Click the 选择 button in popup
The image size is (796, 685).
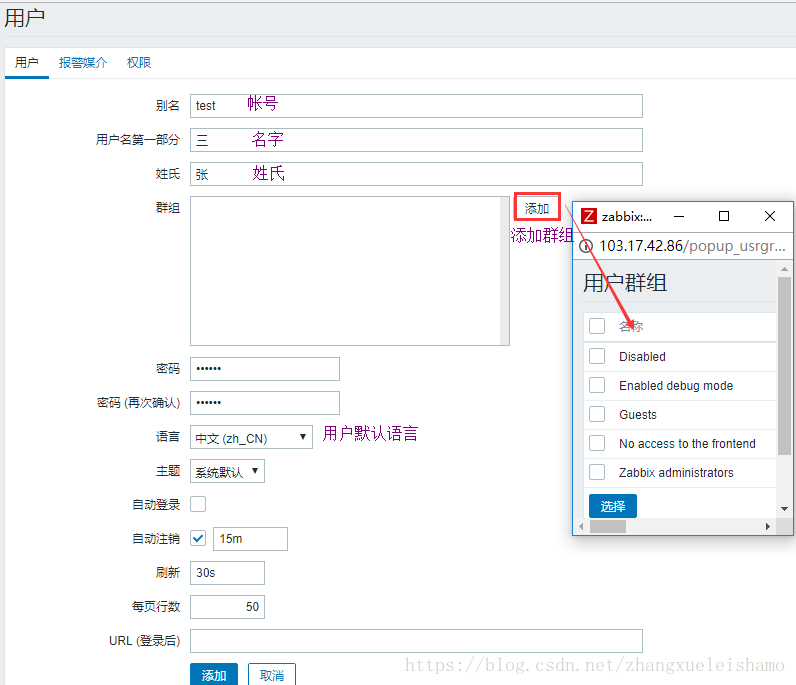pyautogui.click(x=613, y=506)
